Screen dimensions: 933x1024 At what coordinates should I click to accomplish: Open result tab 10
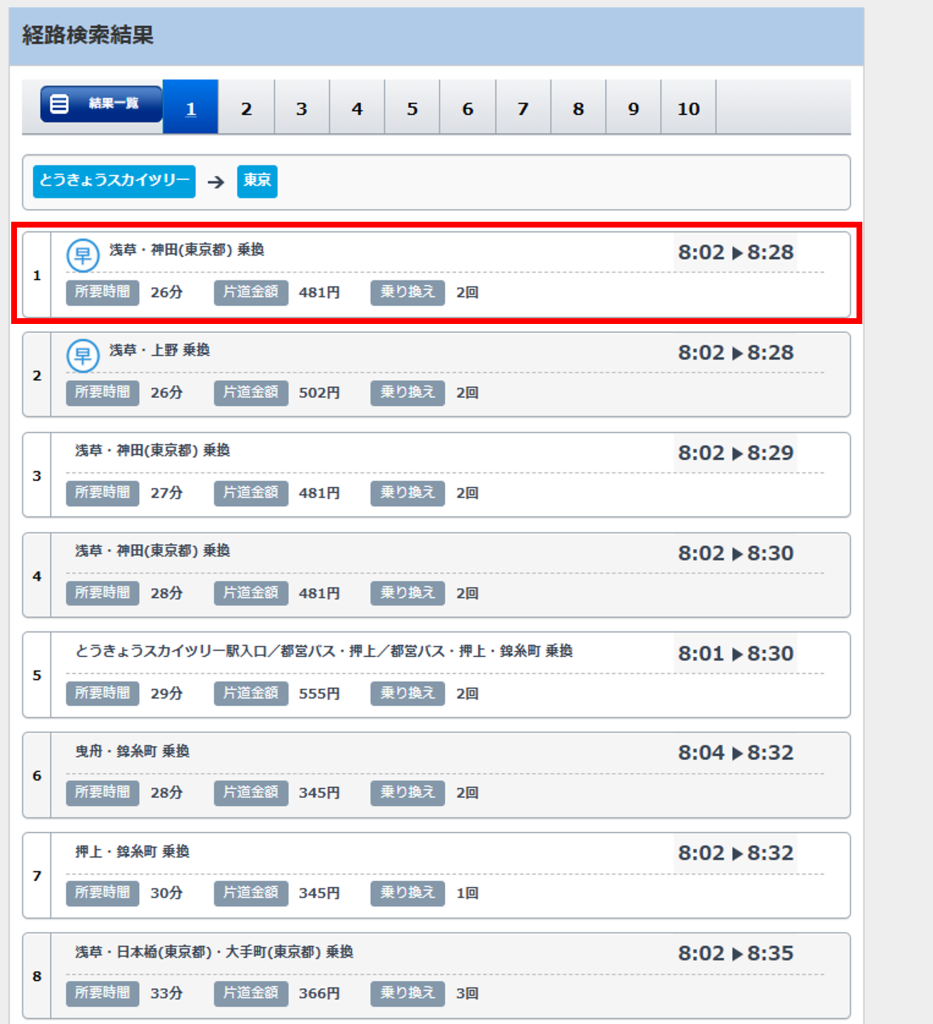coord(688,107)
